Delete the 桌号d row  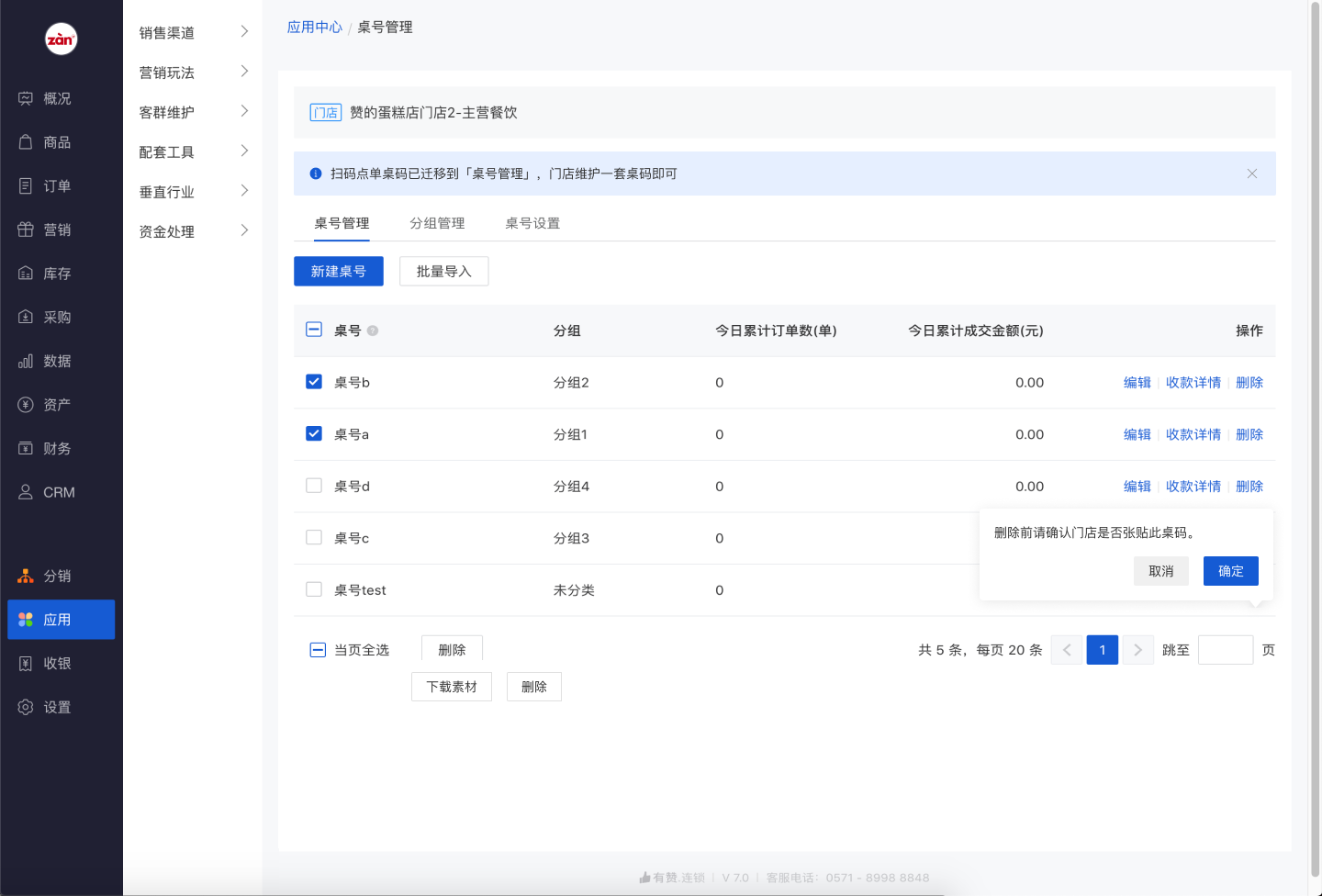pos(1249,487)
